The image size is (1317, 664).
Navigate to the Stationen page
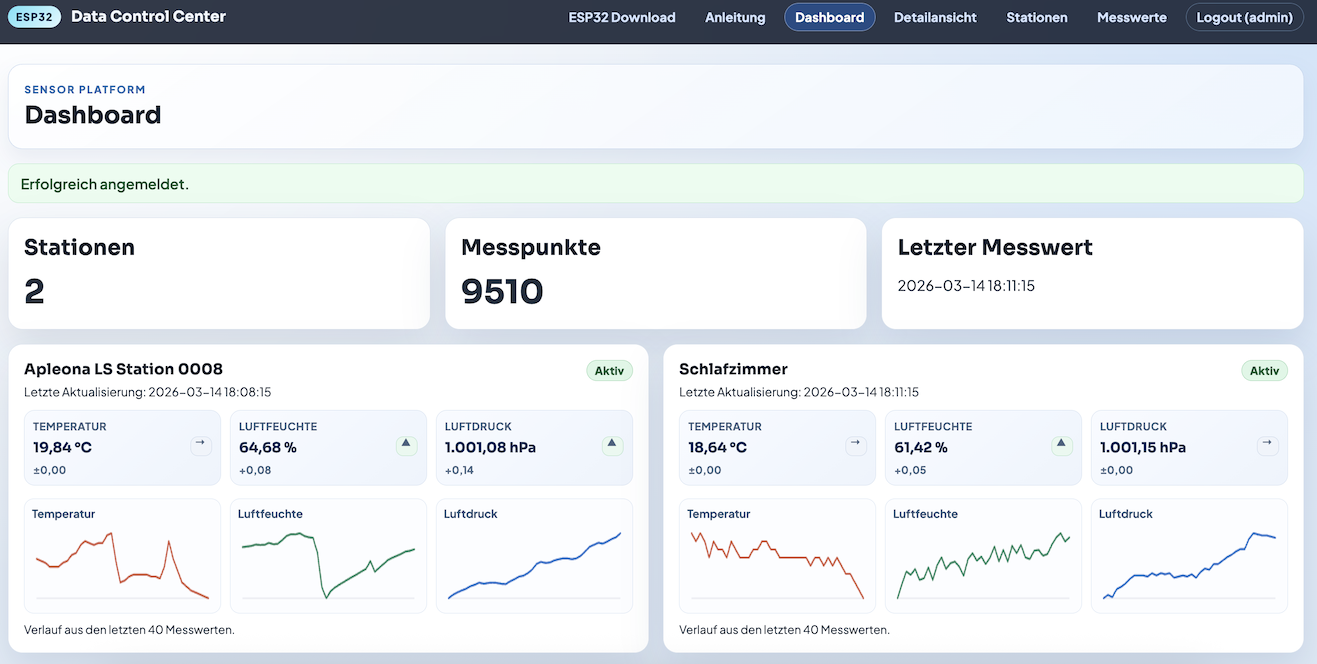click(1036, 17)
